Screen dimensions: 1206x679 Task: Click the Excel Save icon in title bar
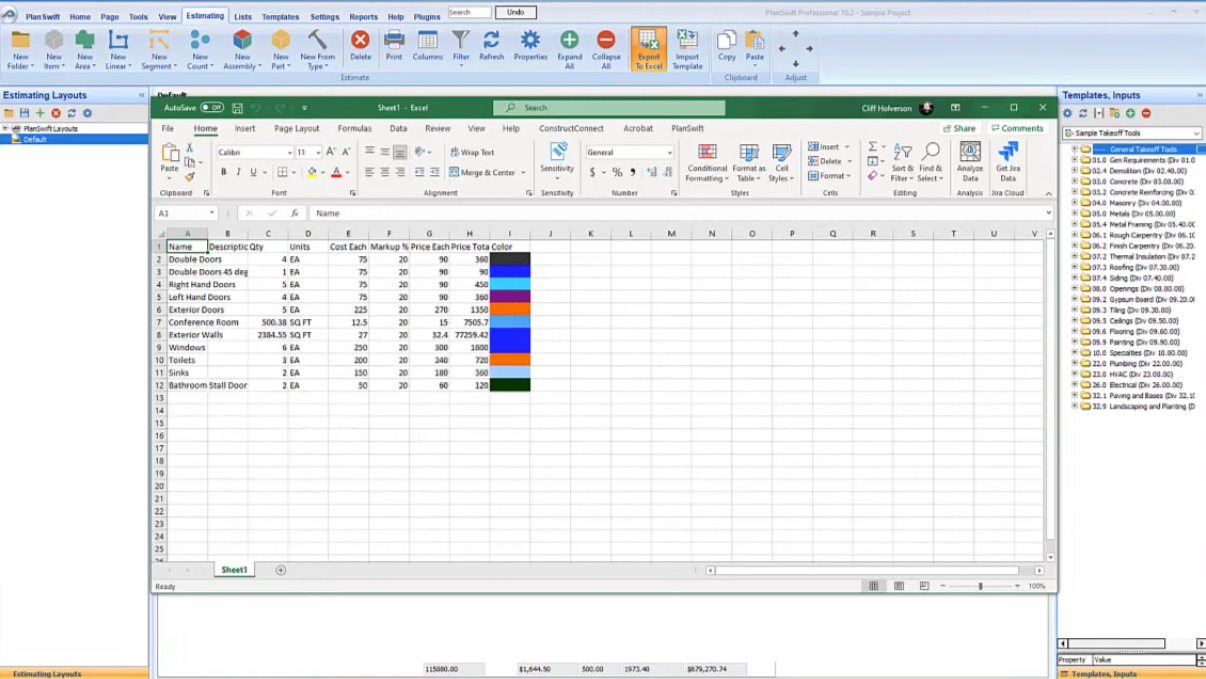(237, 108)
